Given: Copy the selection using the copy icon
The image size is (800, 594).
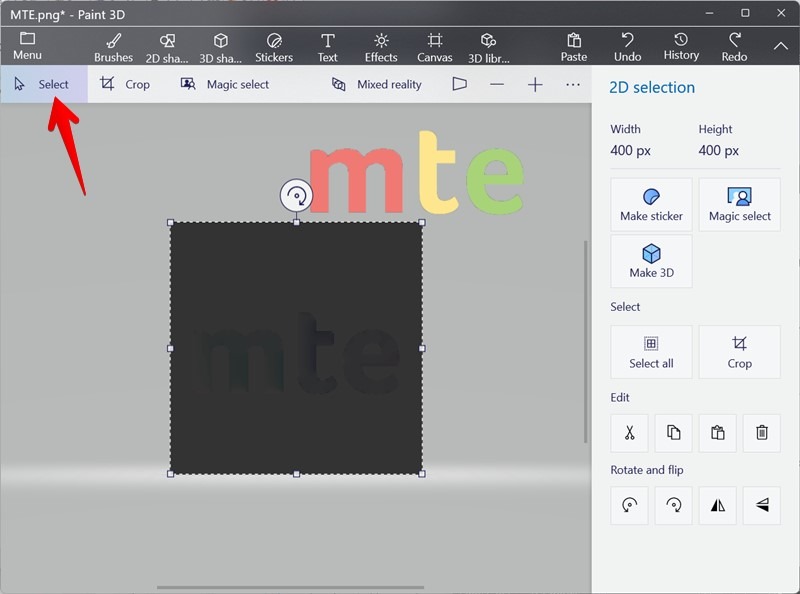Looking at the screenshot, I should [672, 432].
